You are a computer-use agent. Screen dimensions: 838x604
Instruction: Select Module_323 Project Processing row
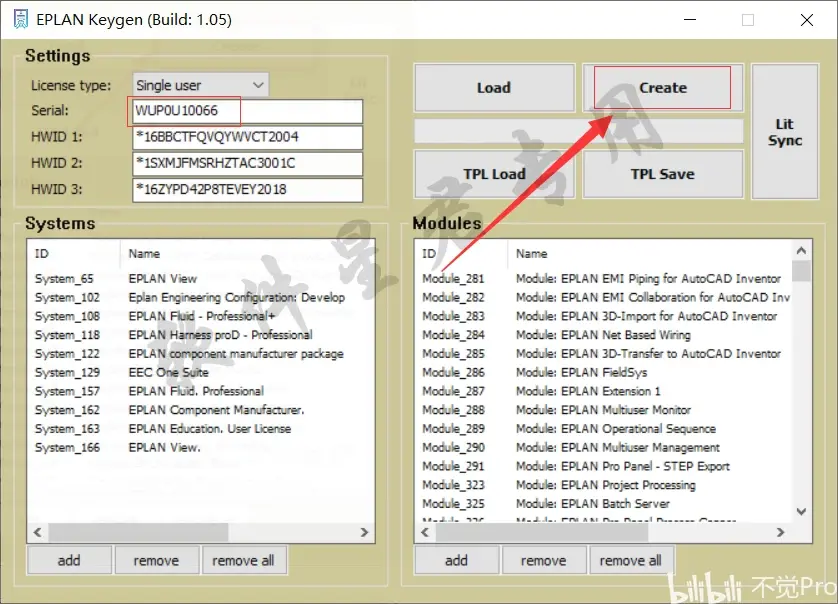pos(603,484)
